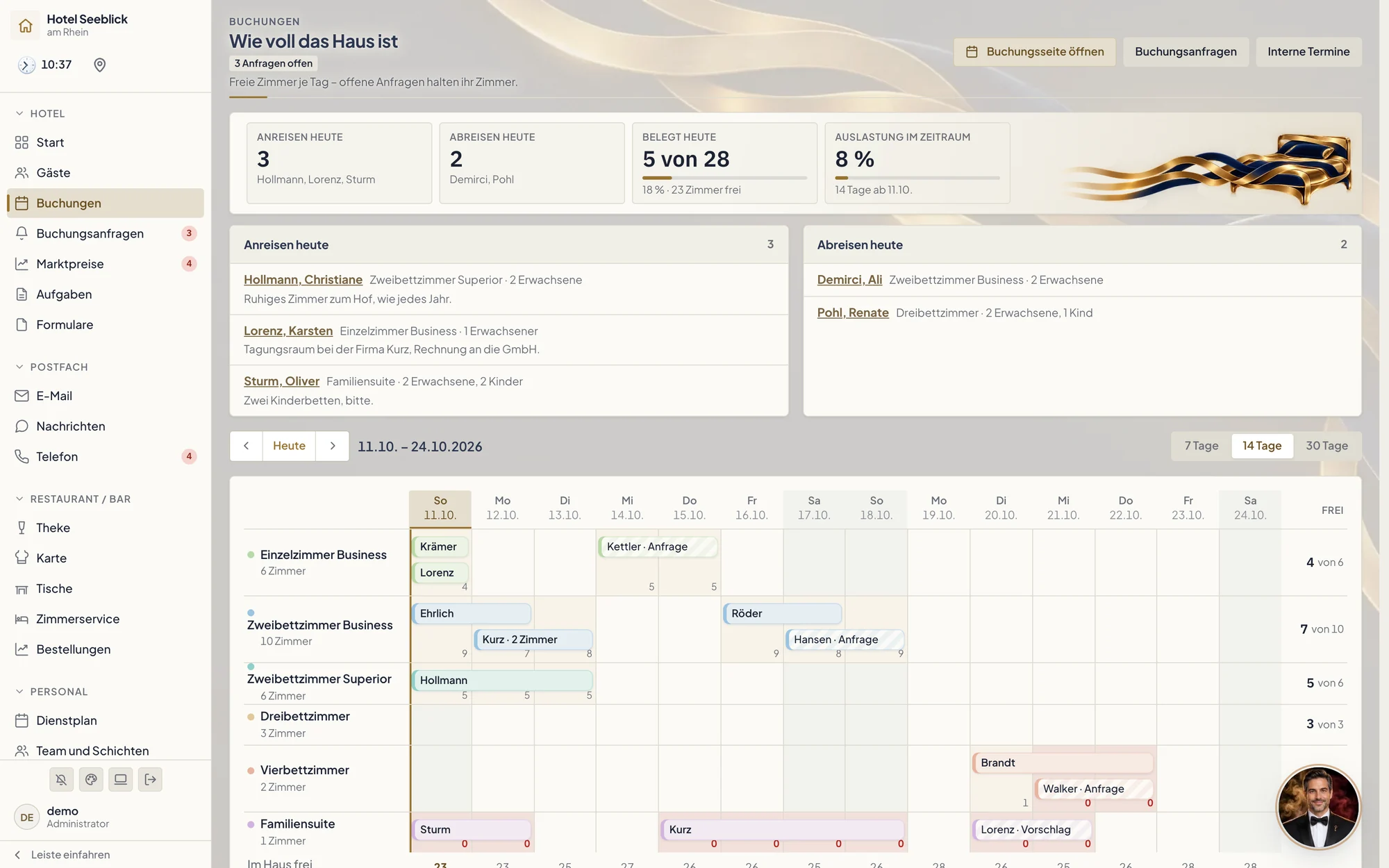Click the Aufgaben document icon
Viewport: 1389px width, 868px height.
(22, 294)
